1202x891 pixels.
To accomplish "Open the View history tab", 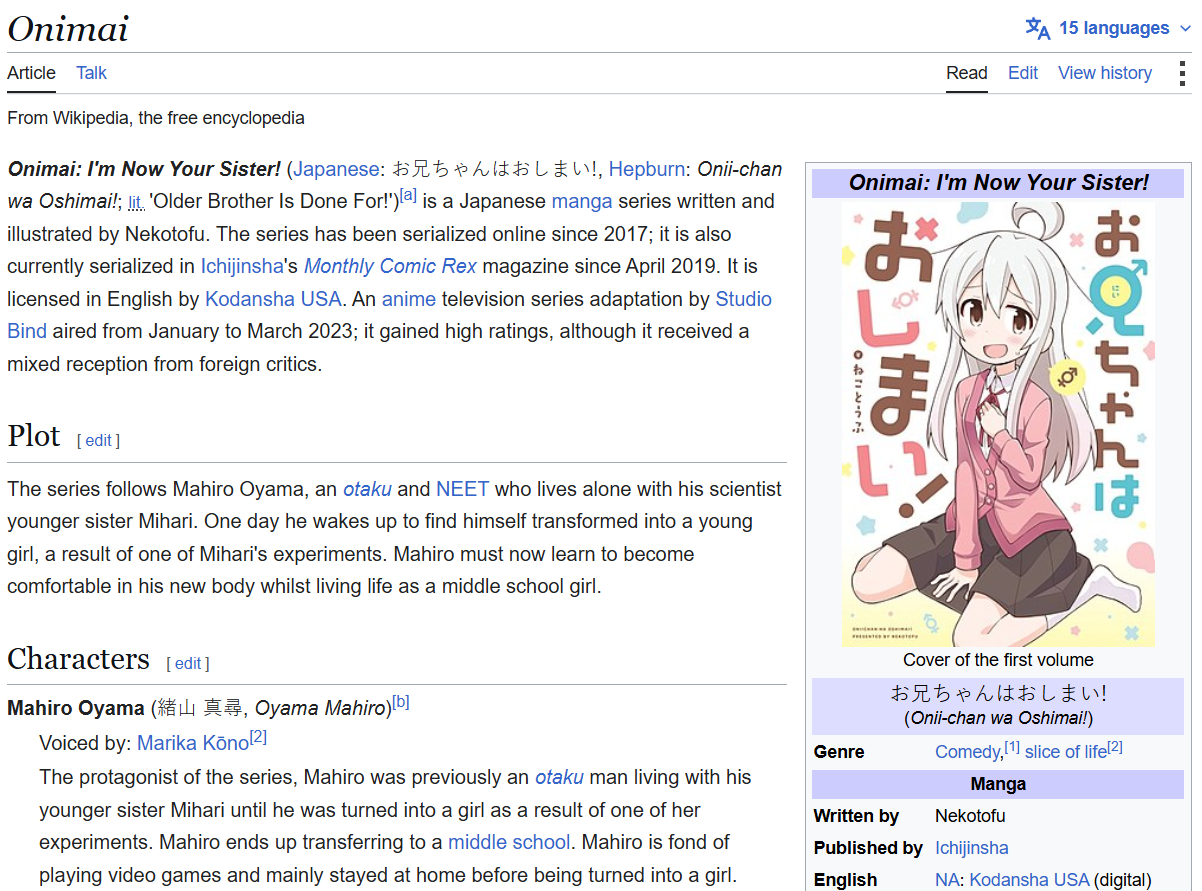I will pyautogui.click(x=1105, y=73).
